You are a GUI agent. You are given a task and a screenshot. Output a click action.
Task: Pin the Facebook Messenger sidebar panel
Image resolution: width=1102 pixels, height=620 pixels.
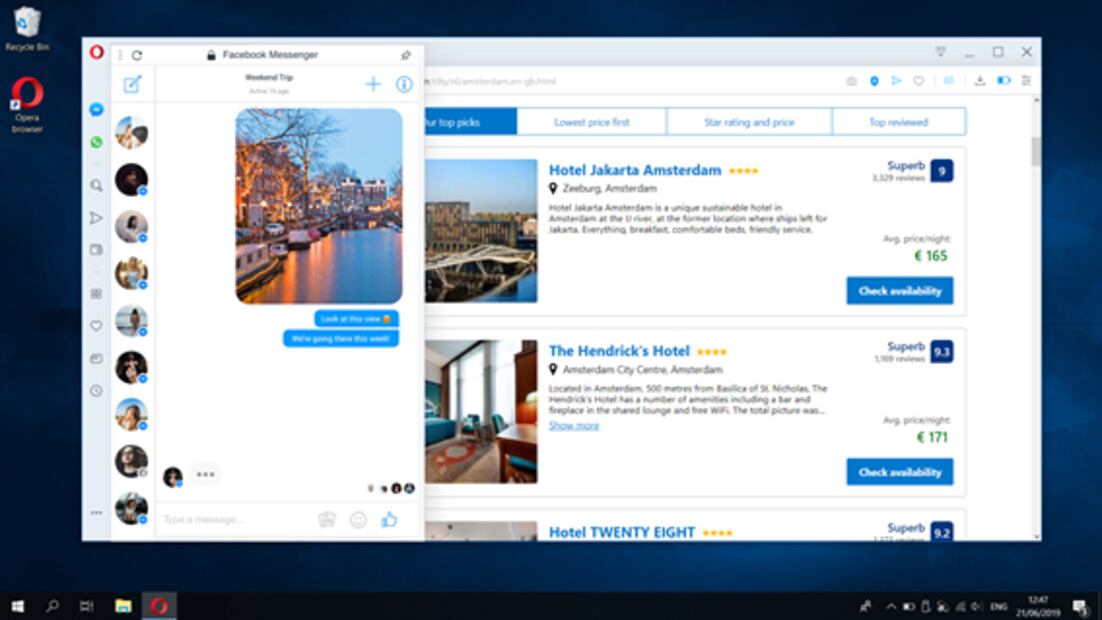point(406,55)
